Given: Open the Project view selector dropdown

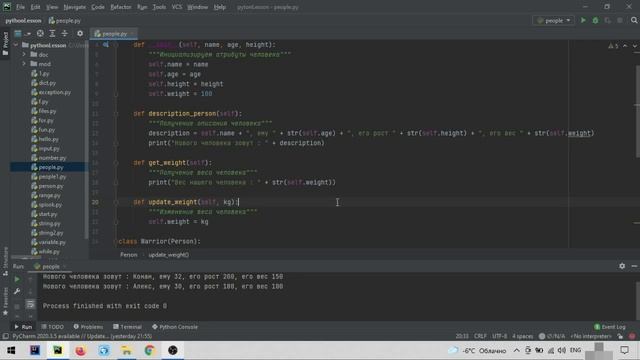Looking at the screenshot, I should coord(22,33).
